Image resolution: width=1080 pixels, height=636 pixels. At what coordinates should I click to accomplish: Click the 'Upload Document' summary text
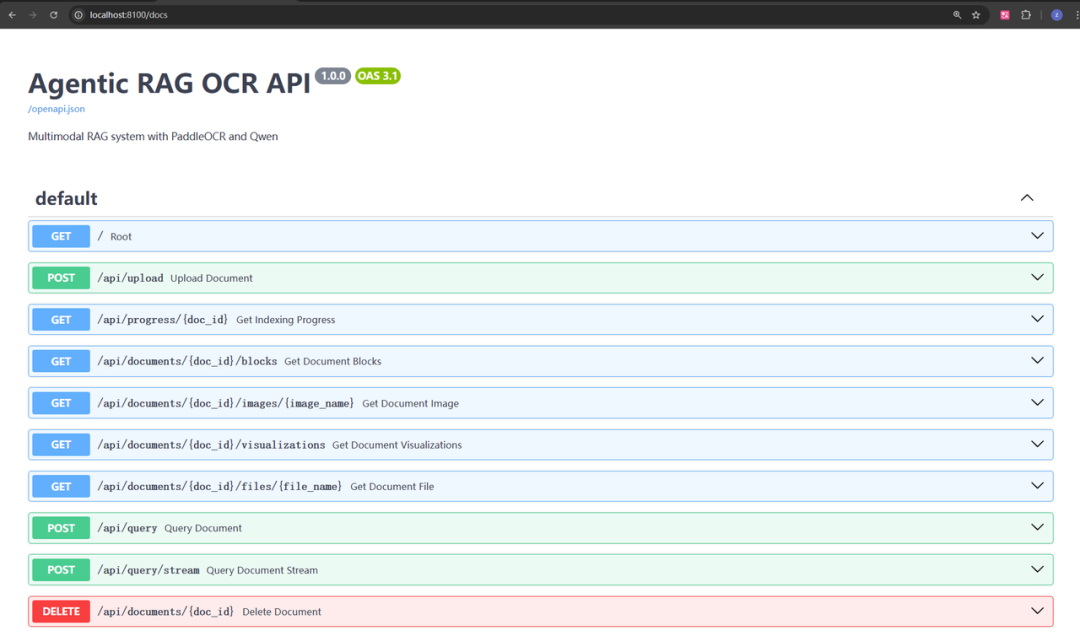pos(211,278)
